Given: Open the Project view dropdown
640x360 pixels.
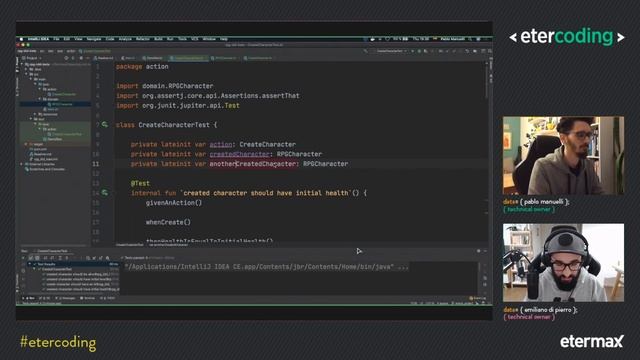Looking at the screenshot, I should tap(31, 58).
